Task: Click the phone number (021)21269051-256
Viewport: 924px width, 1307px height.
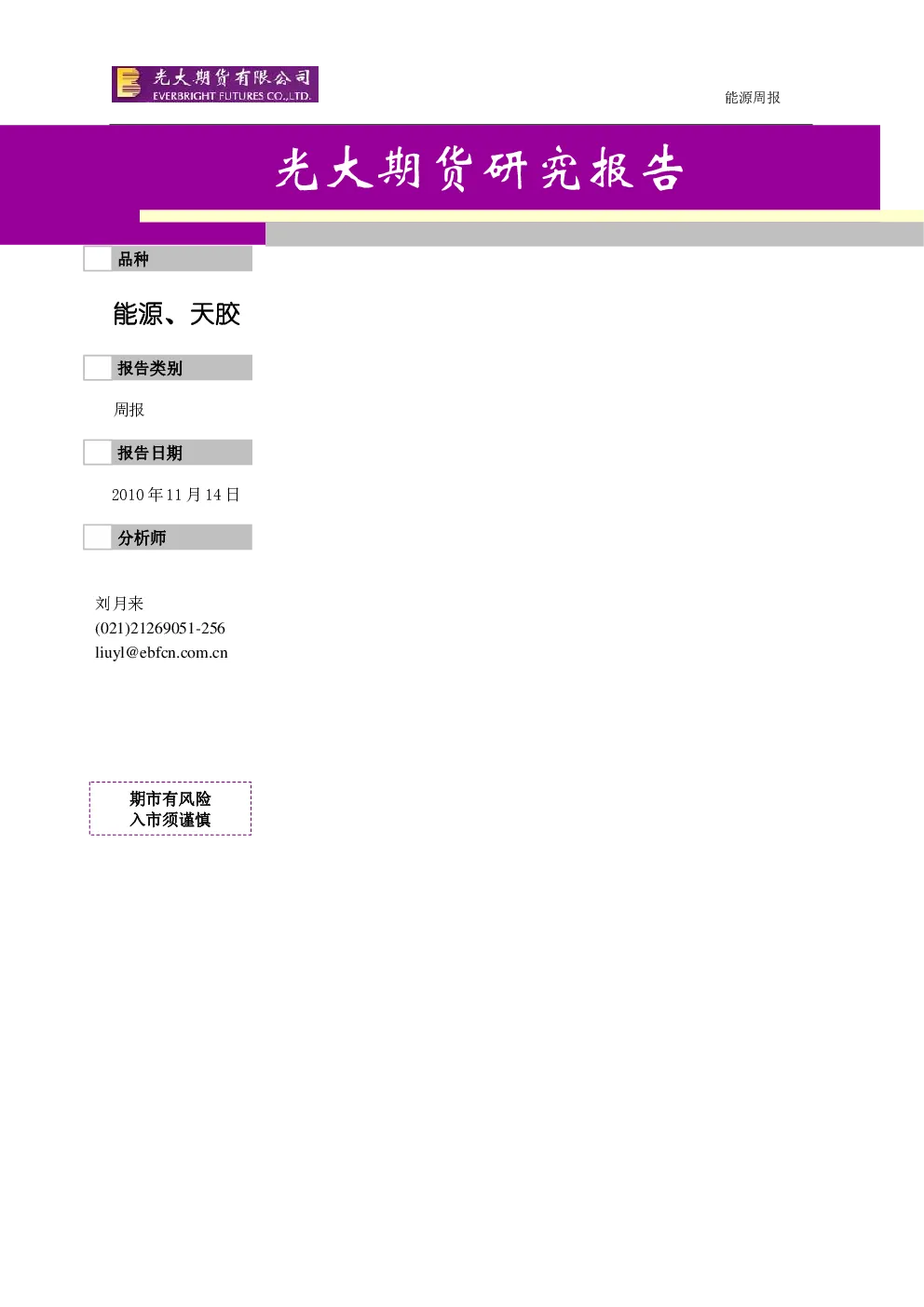Action: [x=160, y=629]
